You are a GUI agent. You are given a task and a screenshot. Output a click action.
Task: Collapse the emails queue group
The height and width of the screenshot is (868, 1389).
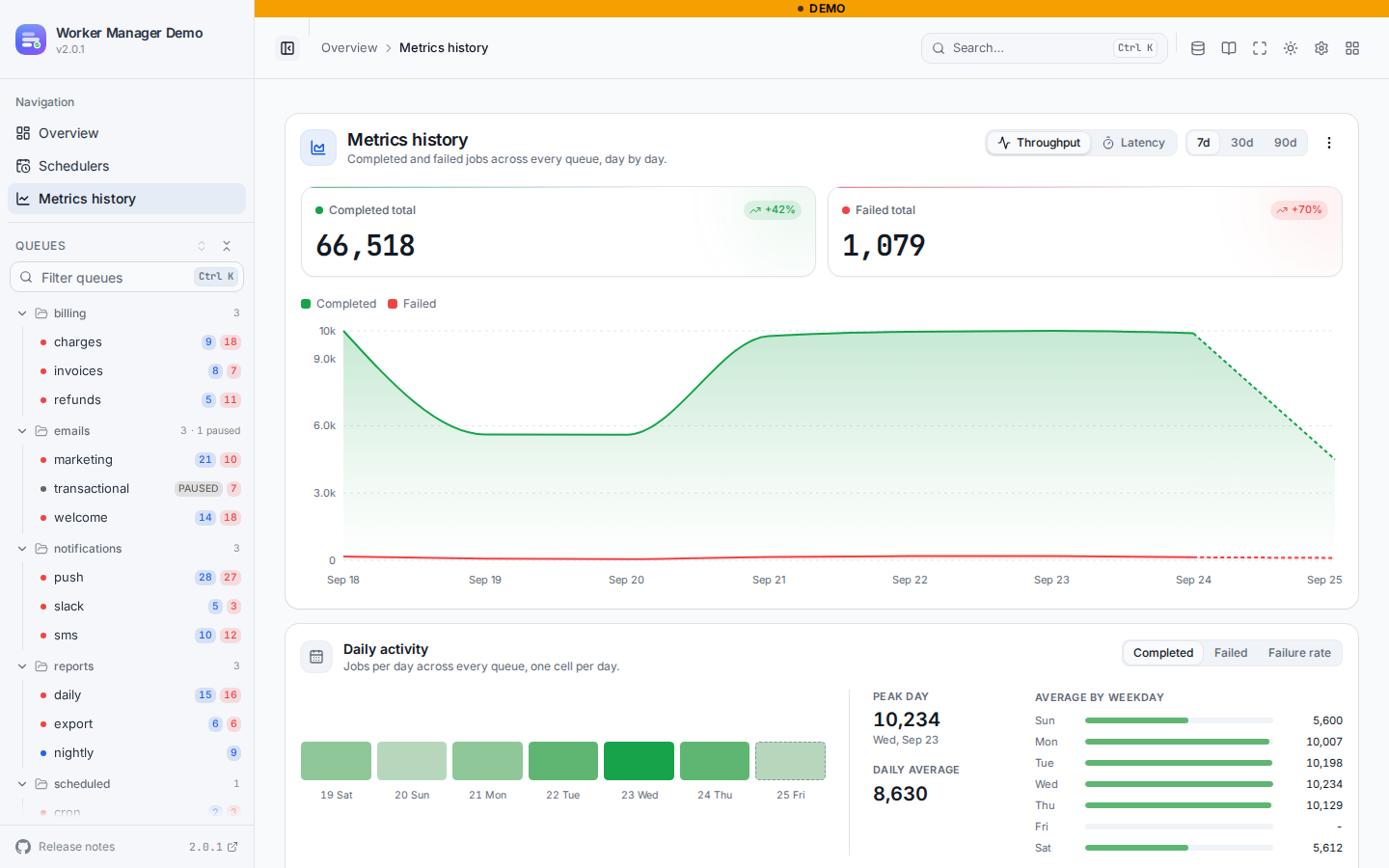point(22,431)
